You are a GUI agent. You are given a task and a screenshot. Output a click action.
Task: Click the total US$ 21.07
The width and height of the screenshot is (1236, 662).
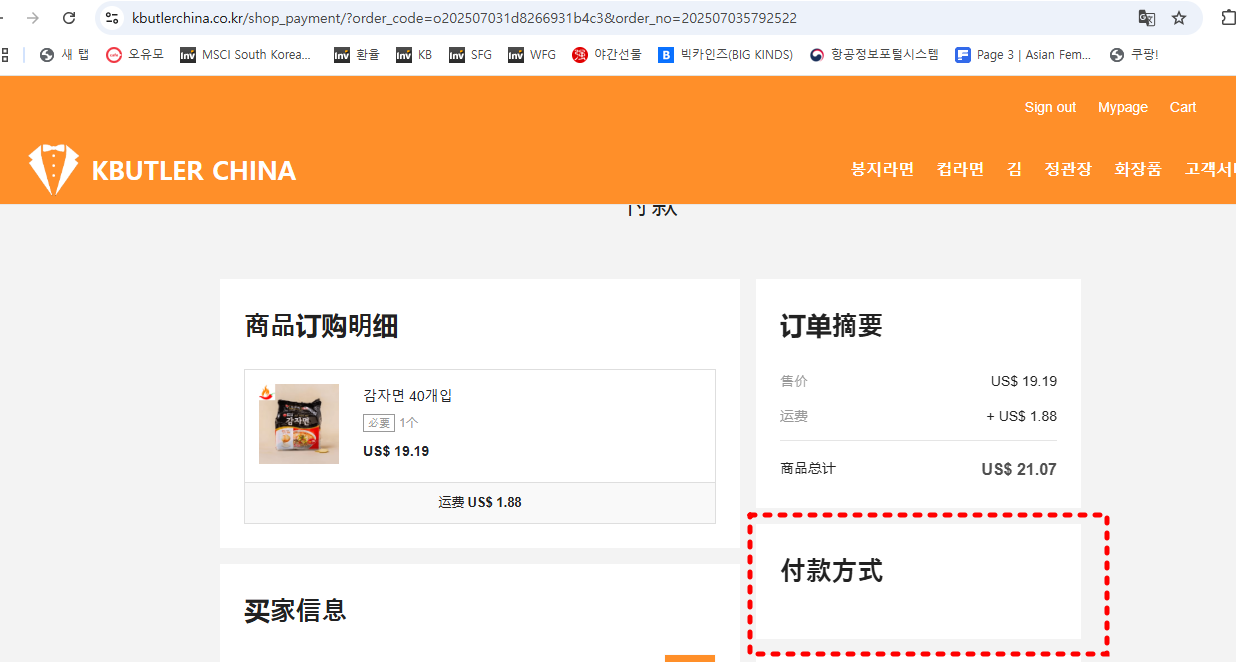1019,469
